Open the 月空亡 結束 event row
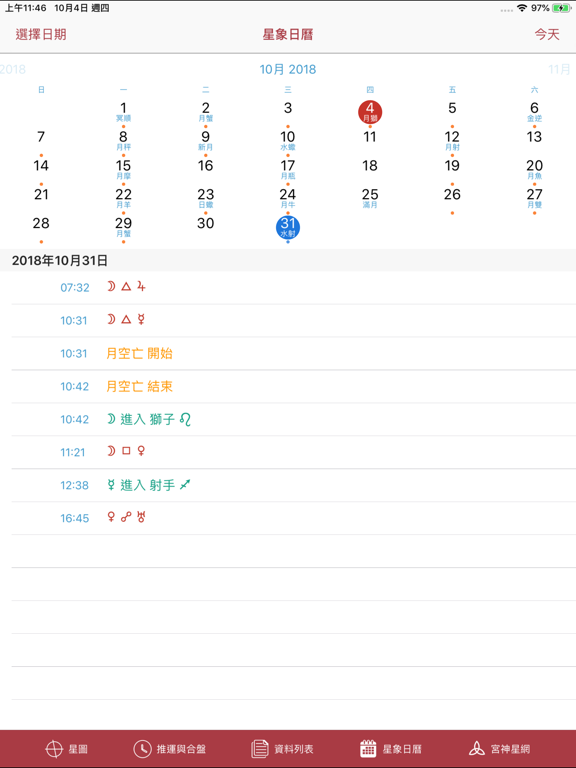 tap(294, 386)
